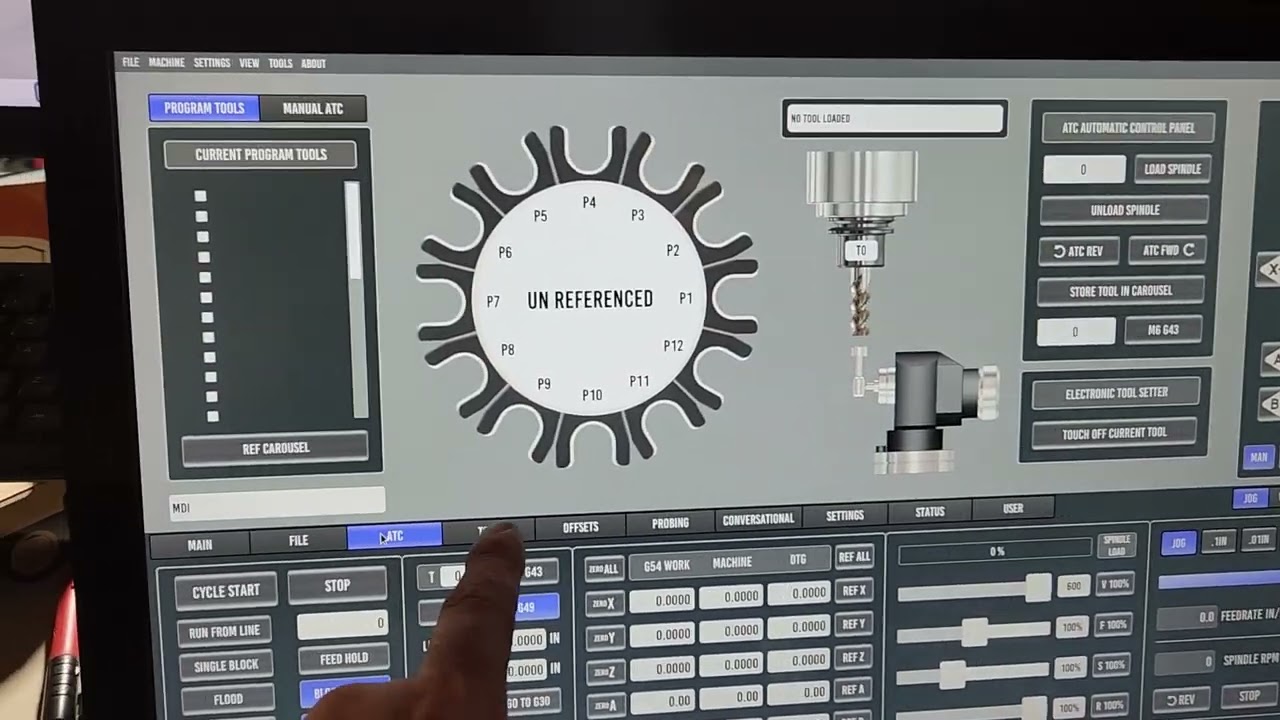Select pocket P7 on the carousel
Viewport: 1280px width, 720px height.
pyautogui.click(x=493, y=301)
